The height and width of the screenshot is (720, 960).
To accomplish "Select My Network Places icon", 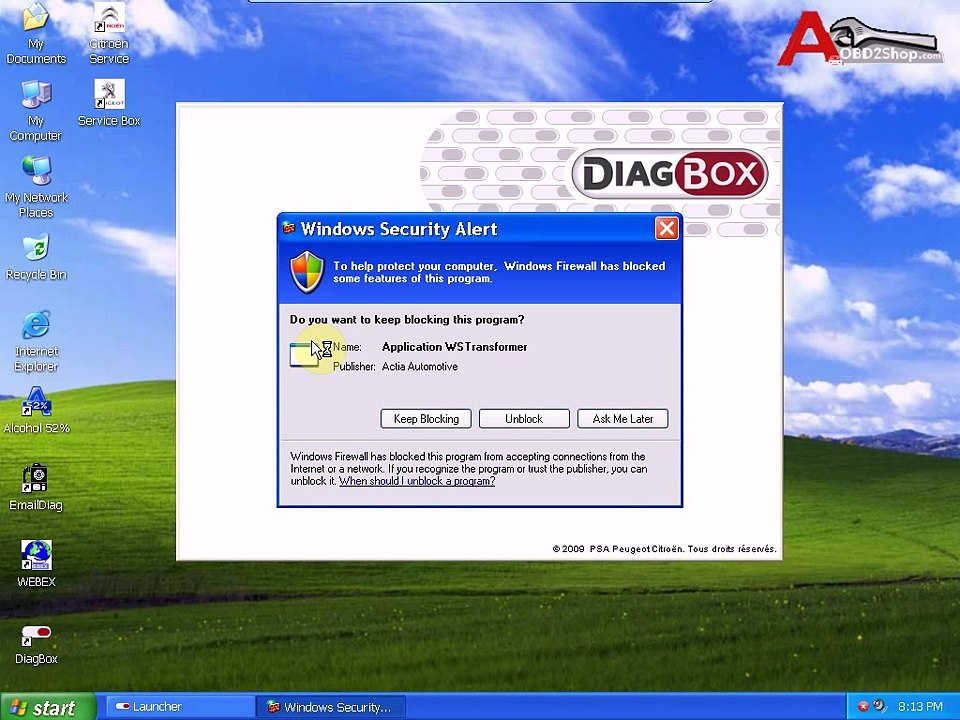I will [x=36, y=187].
